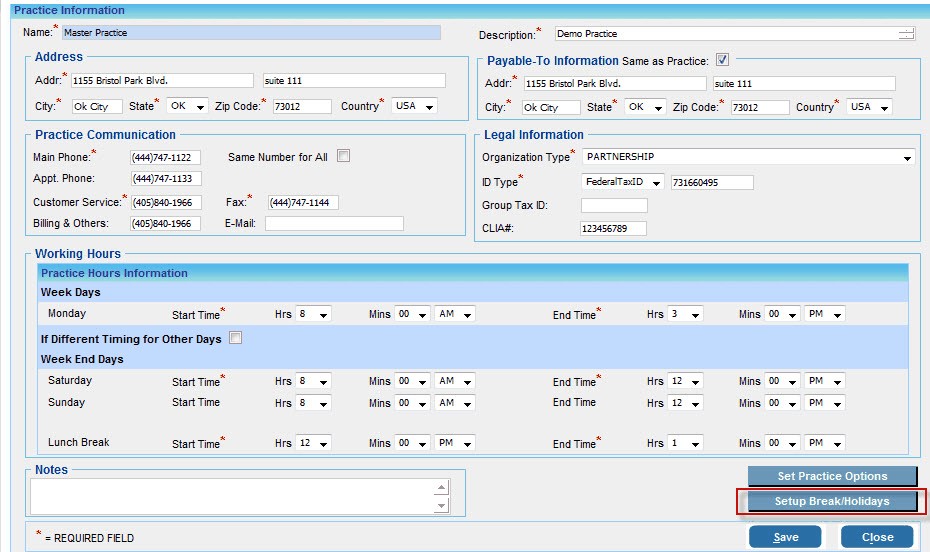The width and height of the screenshot is (930, 552).
Task: Select the CLIA# number field
Action: 613,229
